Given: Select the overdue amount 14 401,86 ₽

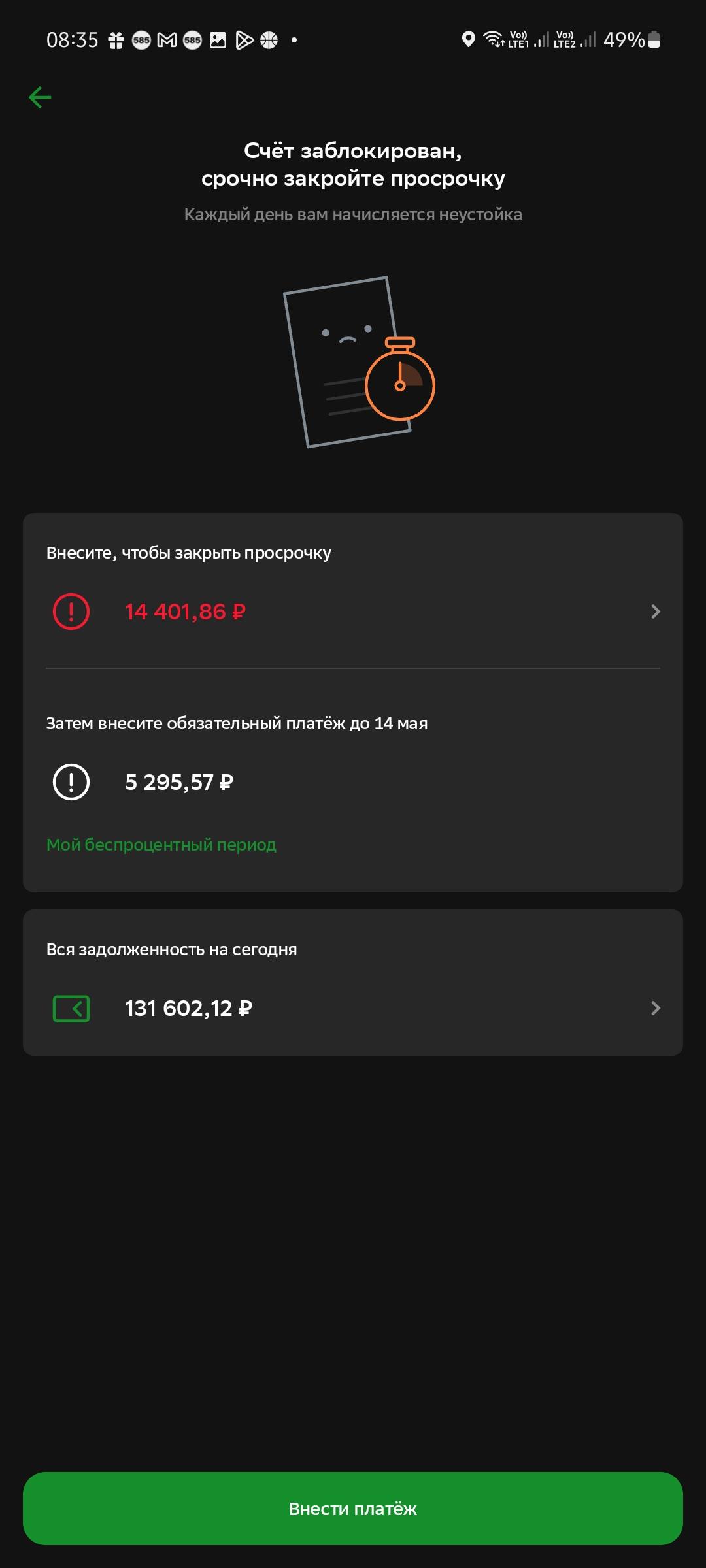Looking at the screenshot, I should [185, 612].
